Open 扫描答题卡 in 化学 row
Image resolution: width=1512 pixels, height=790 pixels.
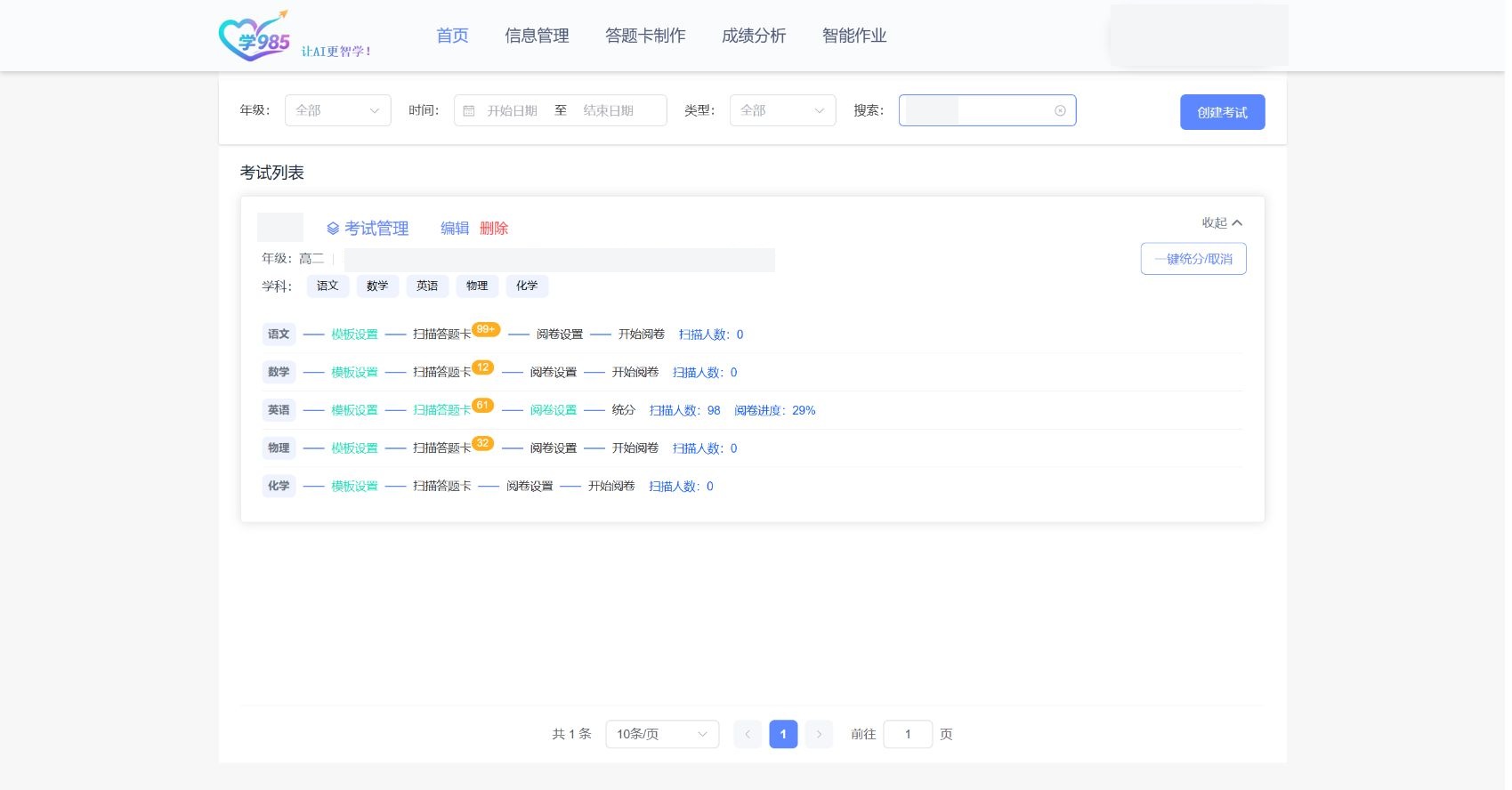[x=442, y=486]
